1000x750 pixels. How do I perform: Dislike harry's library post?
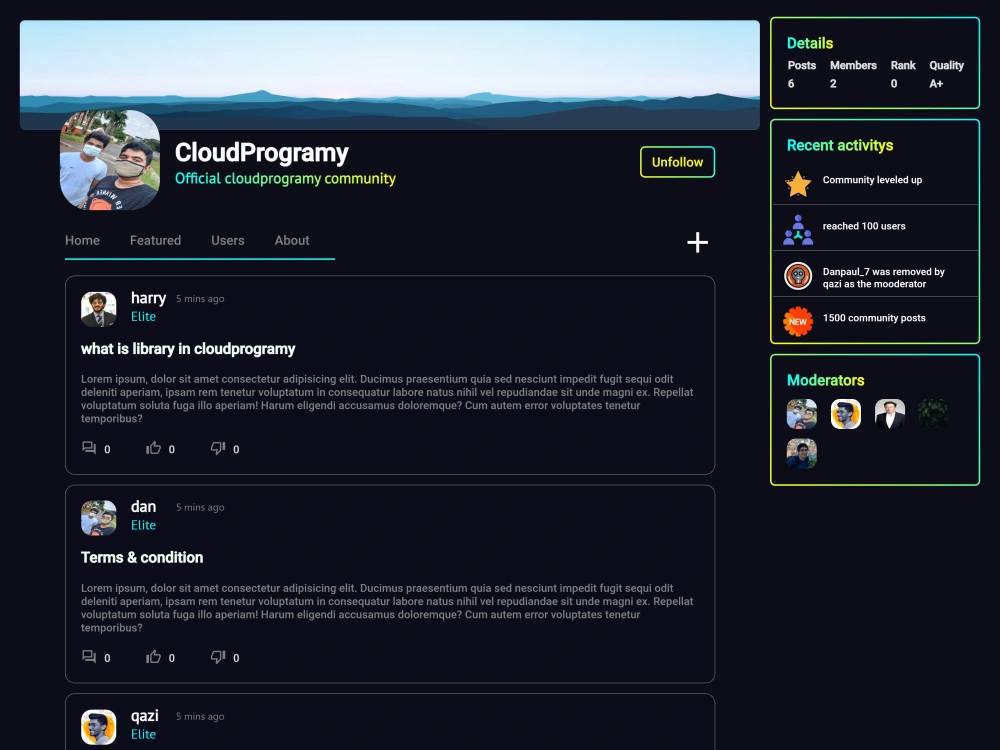click(218, 448)
